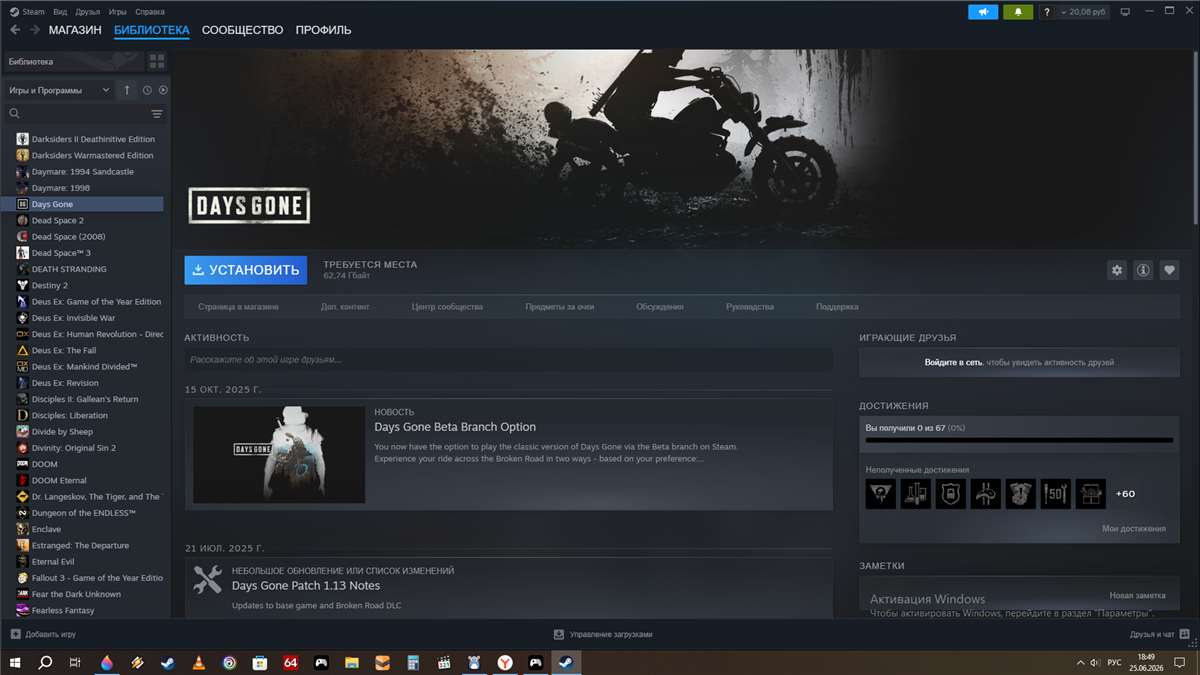
Task: Open Обсуждения link
Action: (660, 307)
